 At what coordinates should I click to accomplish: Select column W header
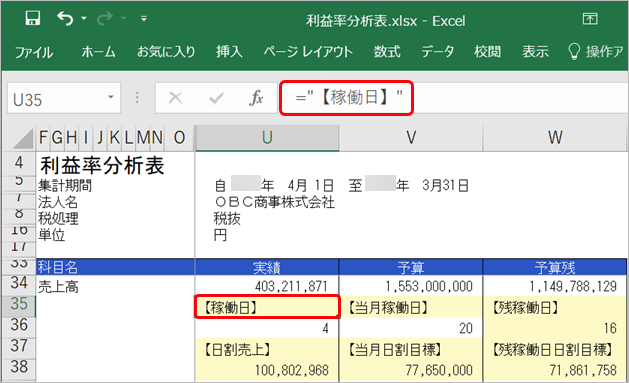pos(555,138)
